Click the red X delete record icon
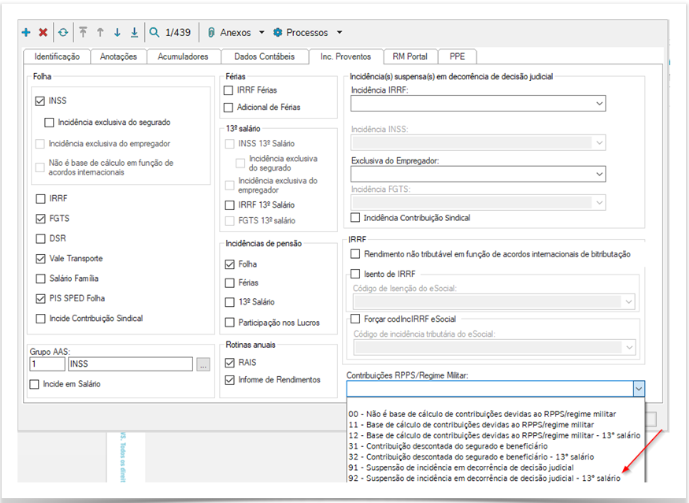 tap(43, 33)
